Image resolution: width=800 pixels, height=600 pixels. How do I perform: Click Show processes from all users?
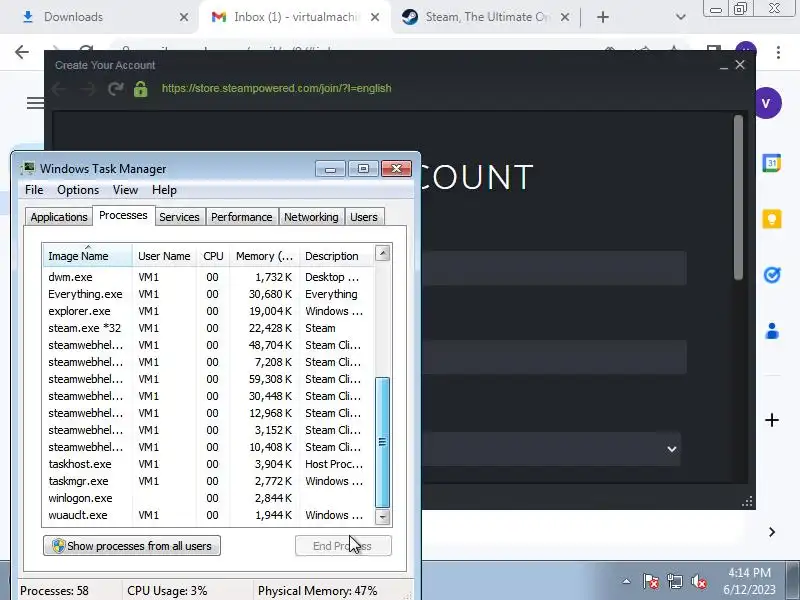point(132,546)
